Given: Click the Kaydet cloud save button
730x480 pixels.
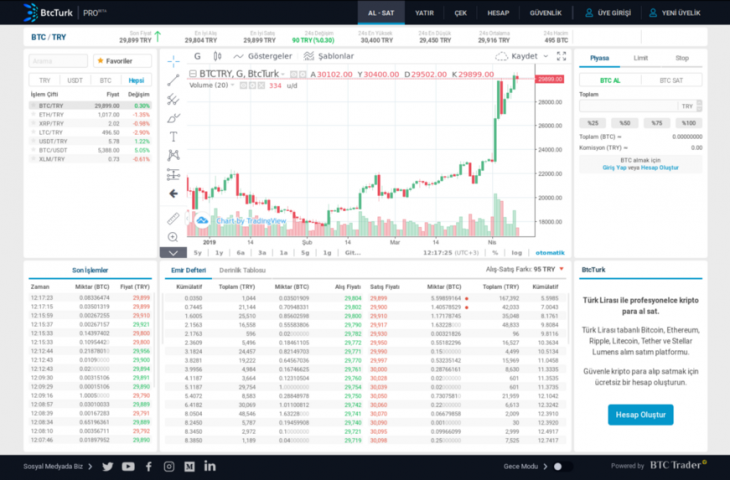Looking at the screenshot, I should pyautogui.click(x=516, y=56).
